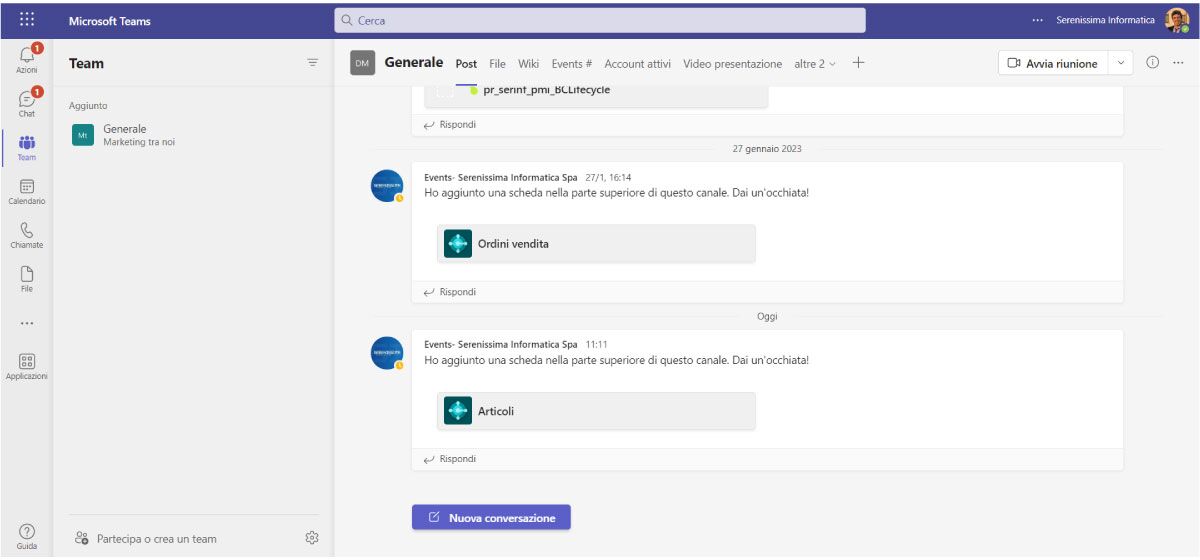Show channel info icon

pyautogui.click(x=1152, y=63)
